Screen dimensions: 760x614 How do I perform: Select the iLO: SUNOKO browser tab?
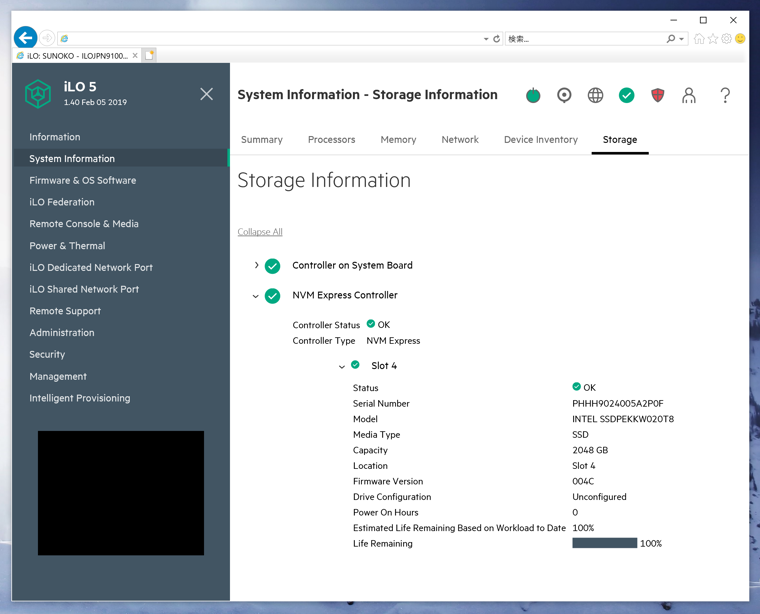(x=73, y=56)
